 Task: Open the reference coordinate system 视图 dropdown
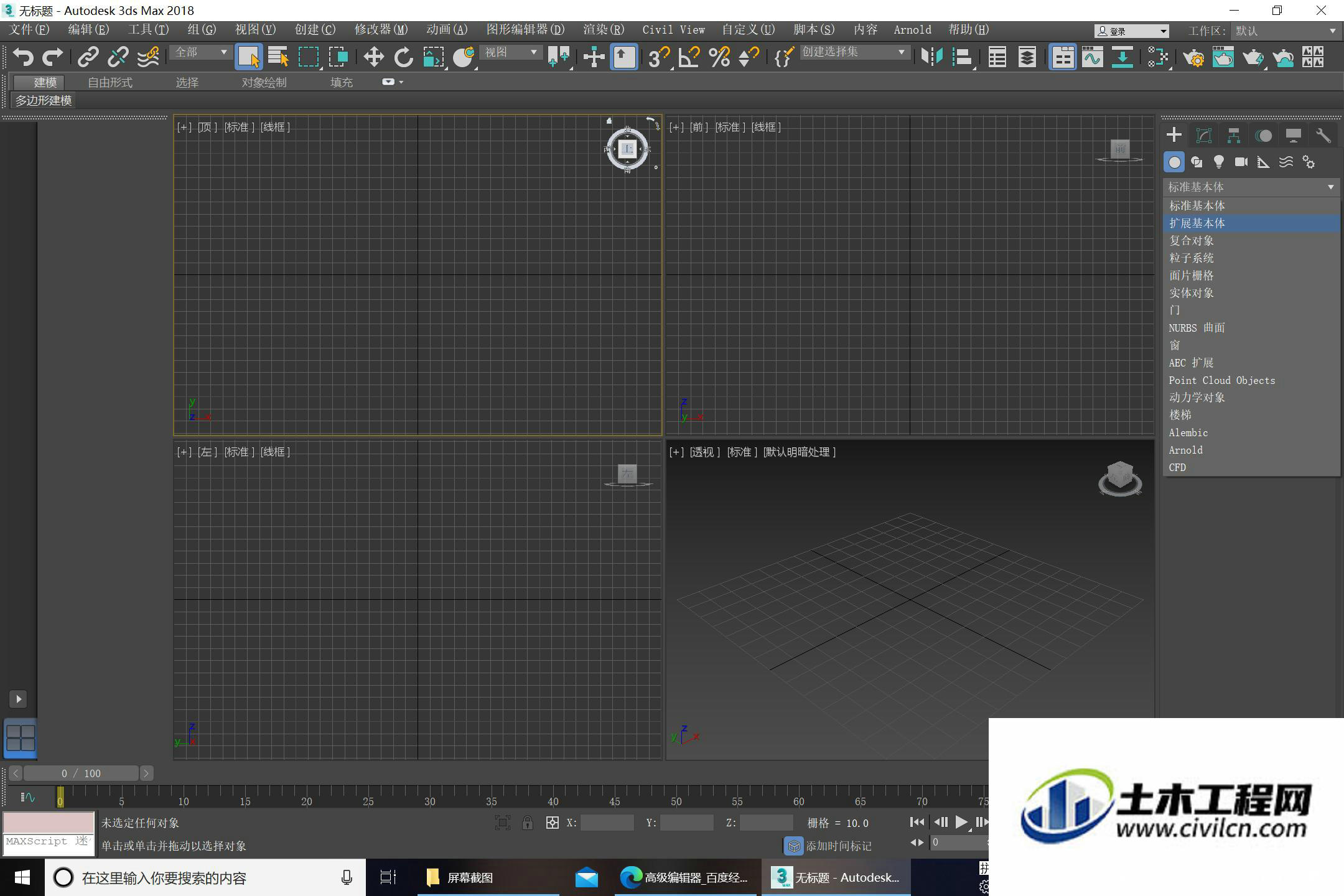pos(511,52)
